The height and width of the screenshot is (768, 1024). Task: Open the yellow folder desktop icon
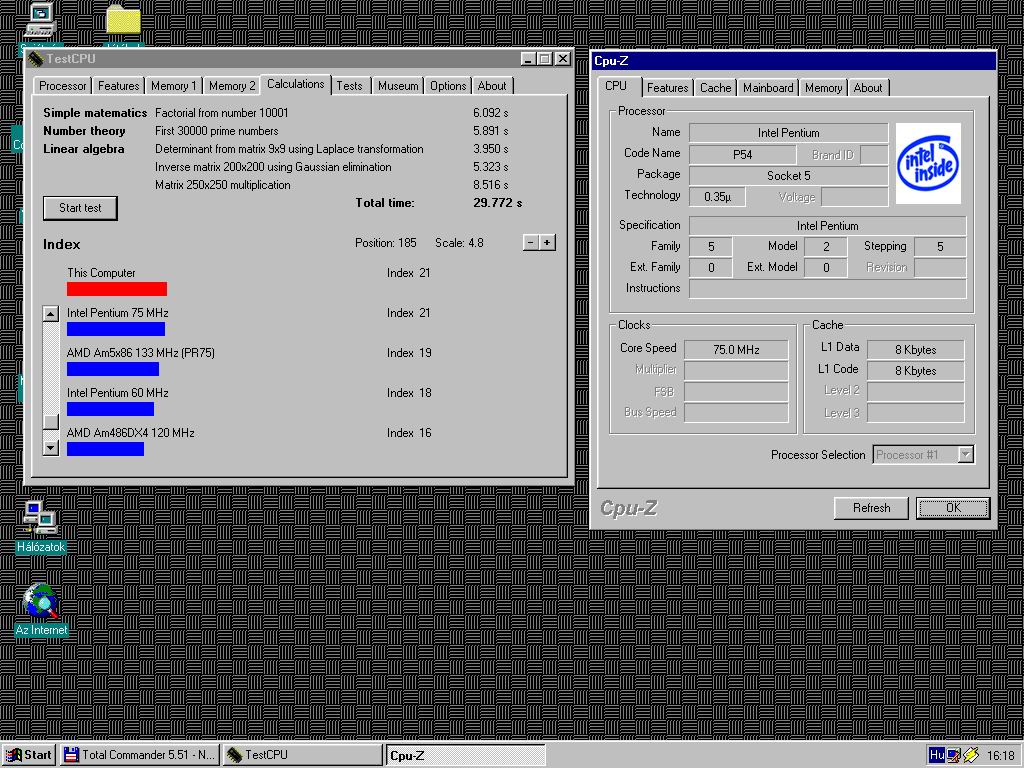click(x=123, y=21)
